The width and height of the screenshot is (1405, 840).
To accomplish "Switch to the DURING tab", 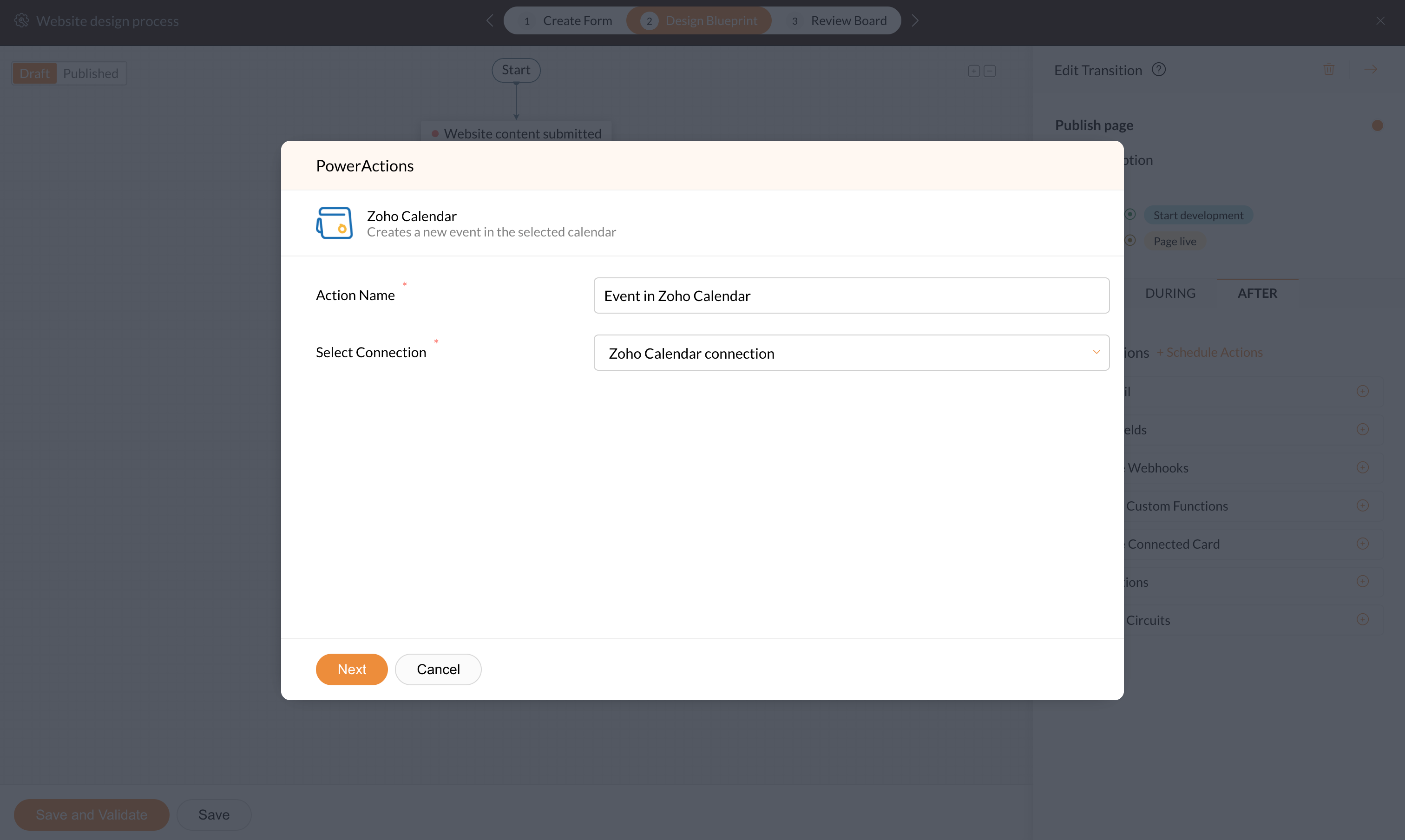I will point(1170,293).
